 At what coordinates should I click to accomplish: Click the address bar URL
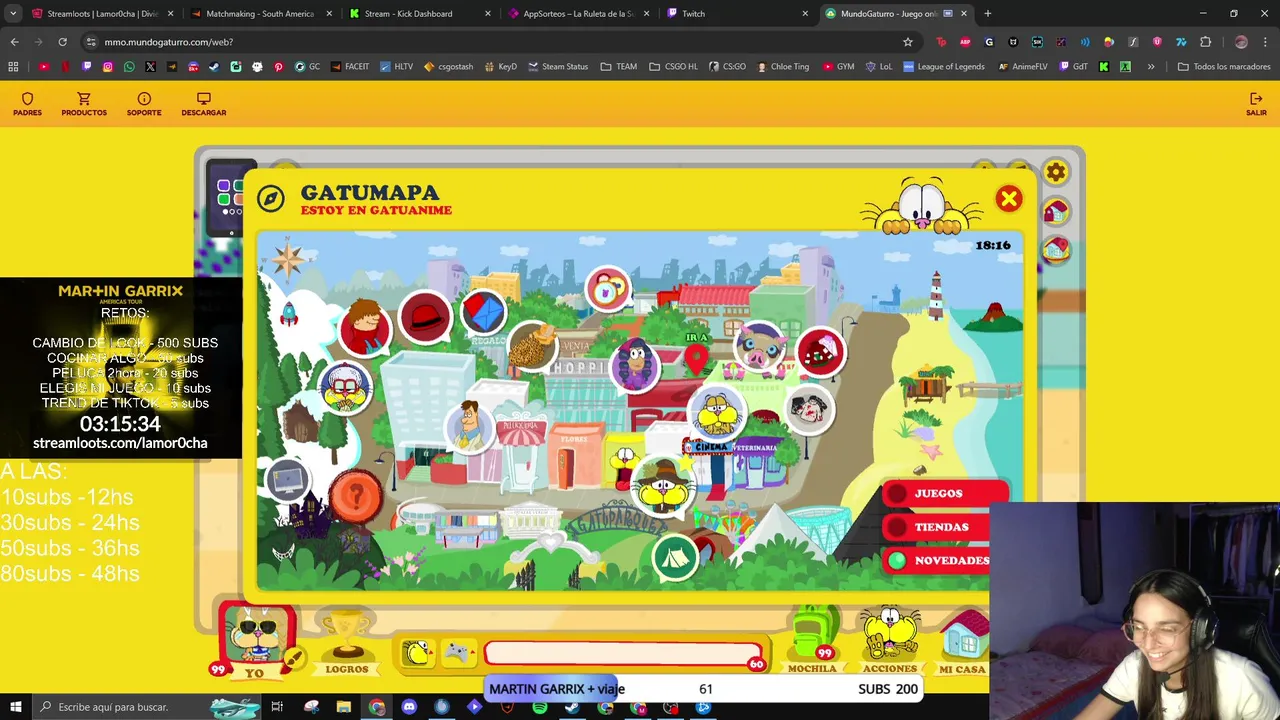(x=168, y=42)
